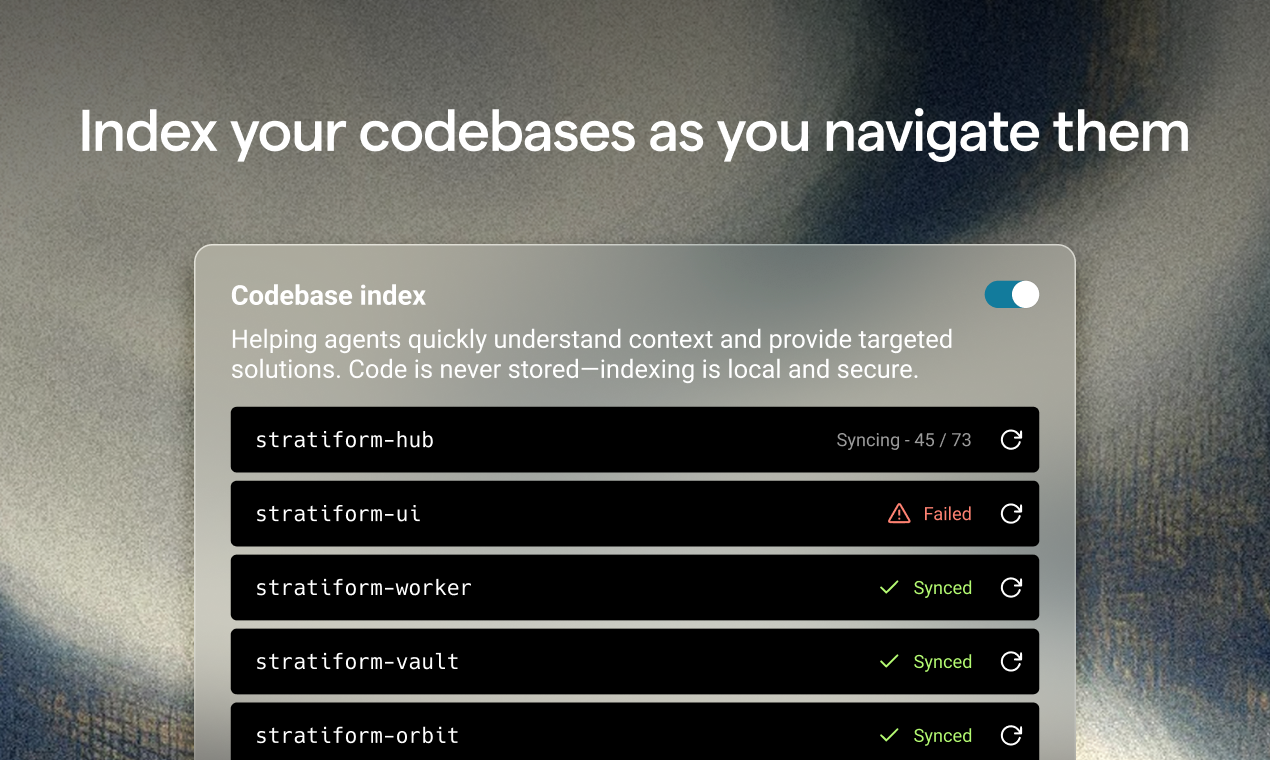Viewport: 1270px width, 760px height.
Task: Click the green checkmark beside stratiform-vault
Action: pos(888,662)
